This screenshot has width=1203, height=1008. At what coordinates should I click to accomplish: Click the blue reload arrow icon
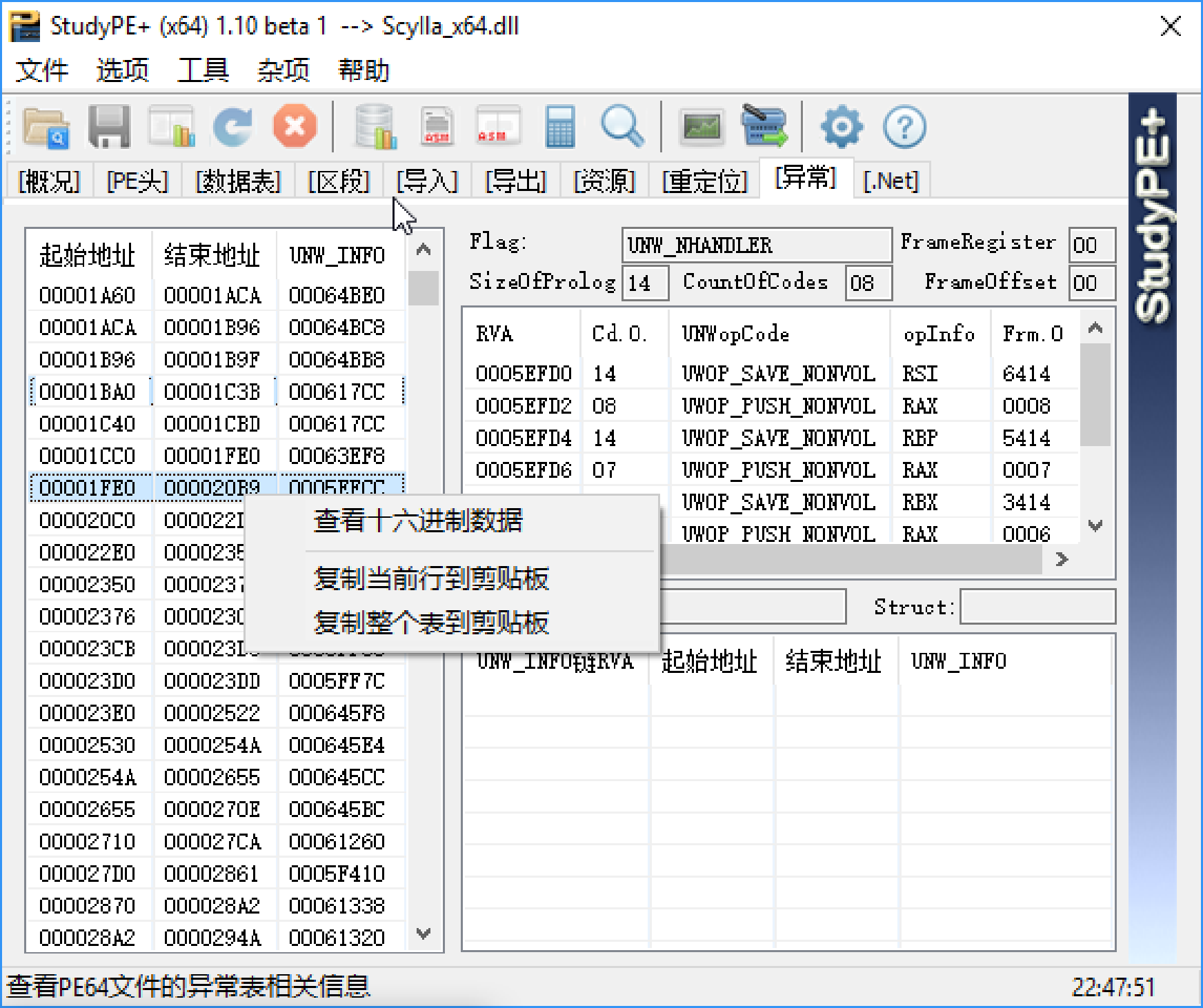[x=232, y=127]
